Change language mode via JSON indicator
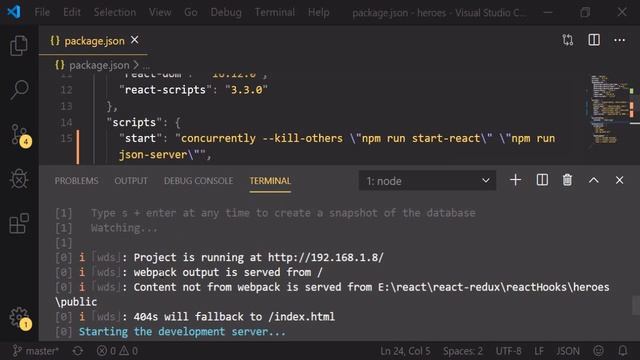Image resolution: width=640 pixels, height=360 pixels. [x=568, y=351]
